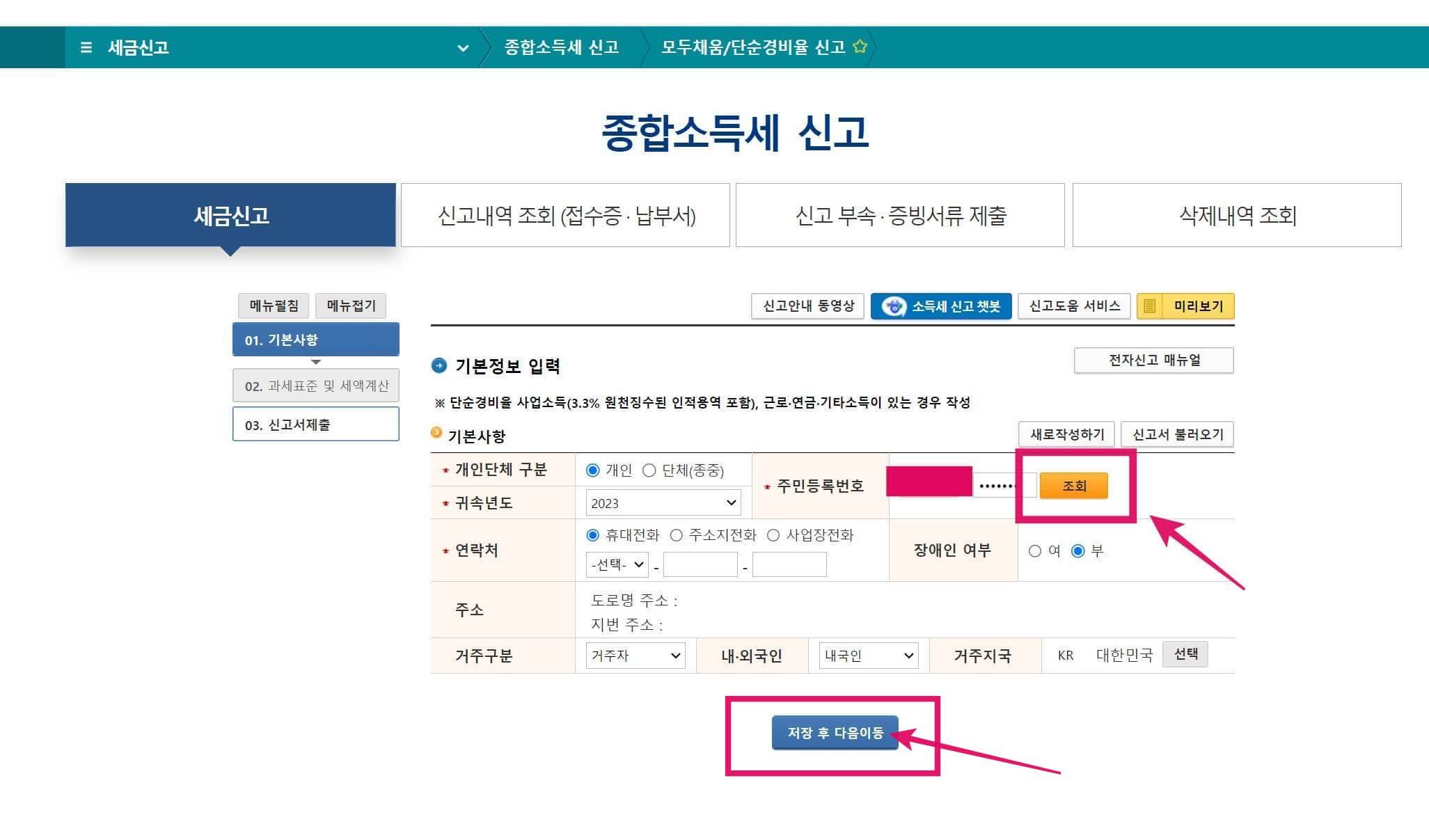
Task: Toggle the favorite star on 모두채움/단순경비율 신고
Action: (860, 46)
